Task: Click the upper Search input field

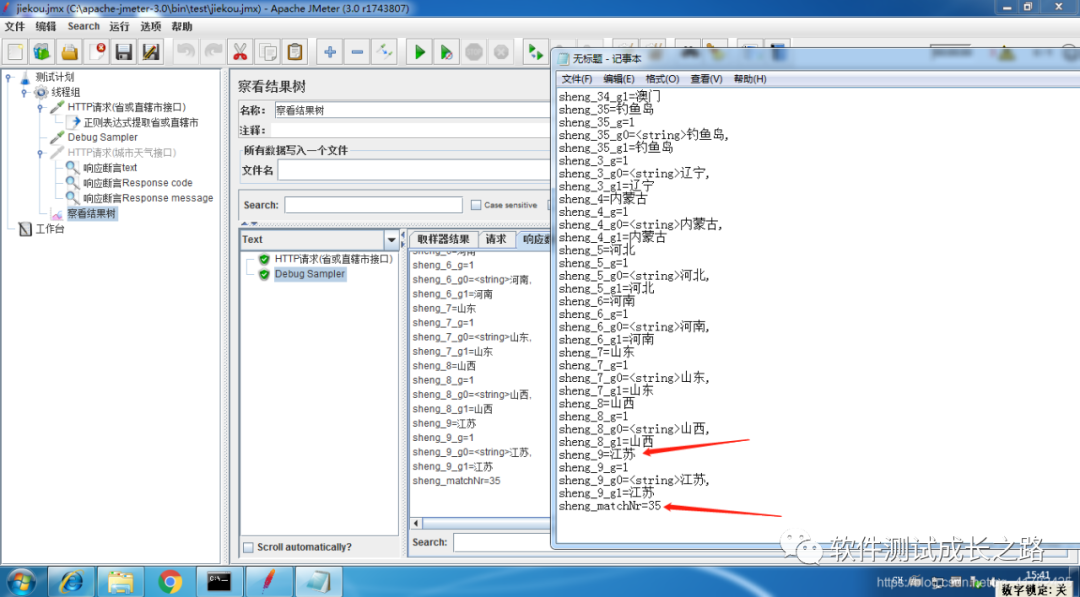Action: point(373,205)
